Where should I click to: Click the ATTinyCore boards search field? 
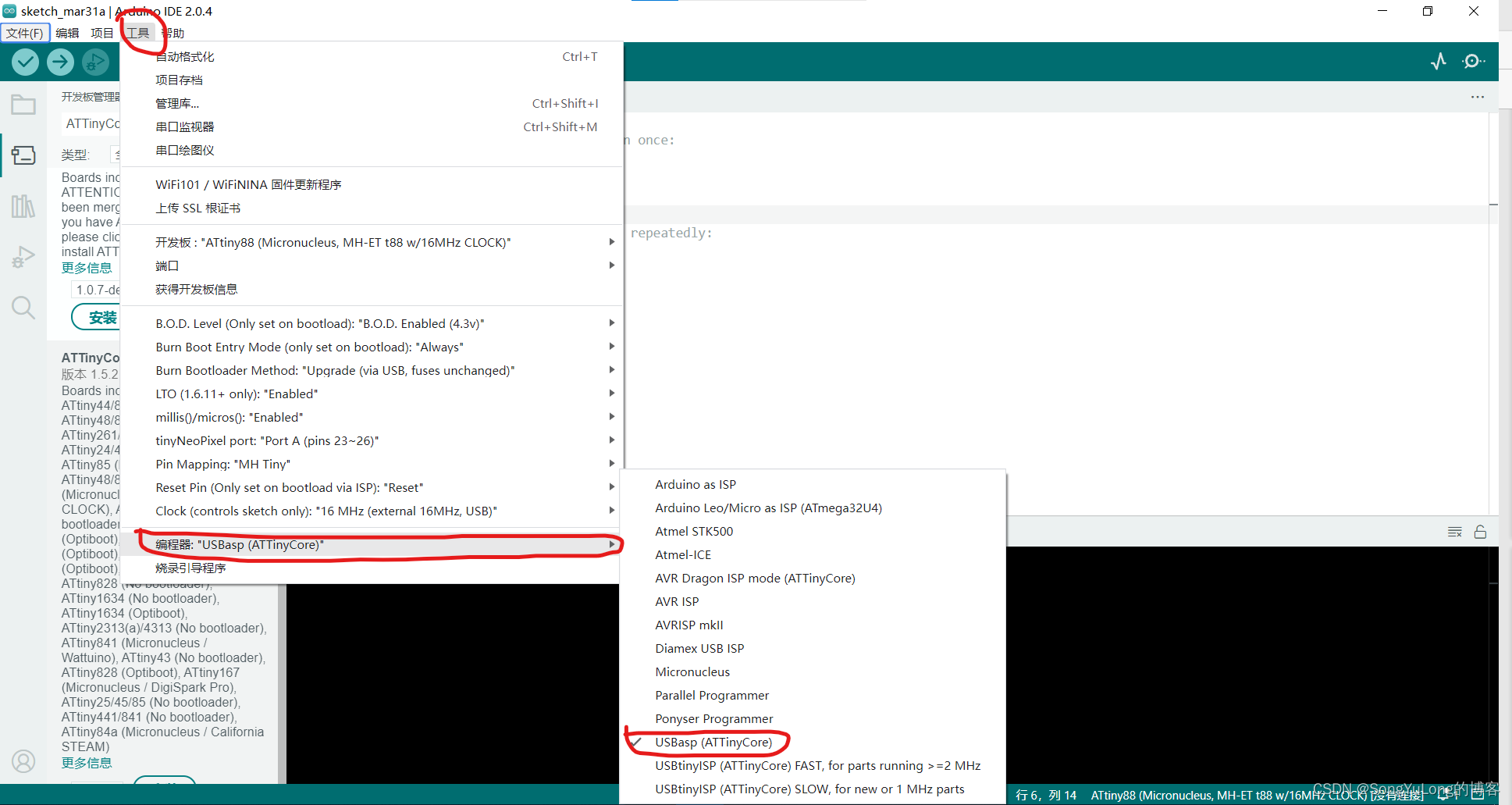click(x=91, y=123)
